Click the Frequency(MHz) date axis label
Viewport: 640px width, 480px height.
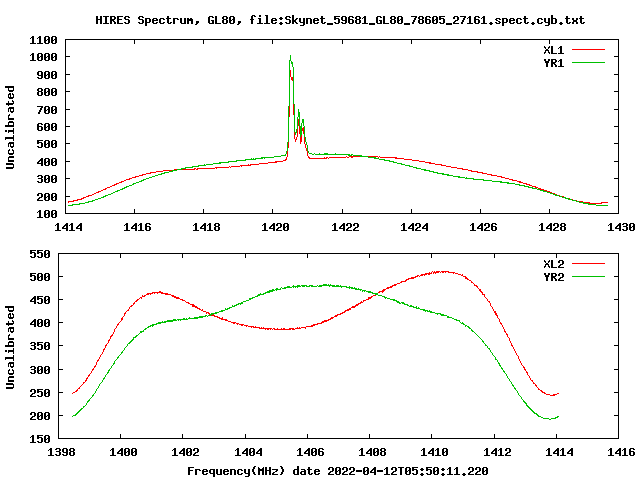tap(338, 471)
